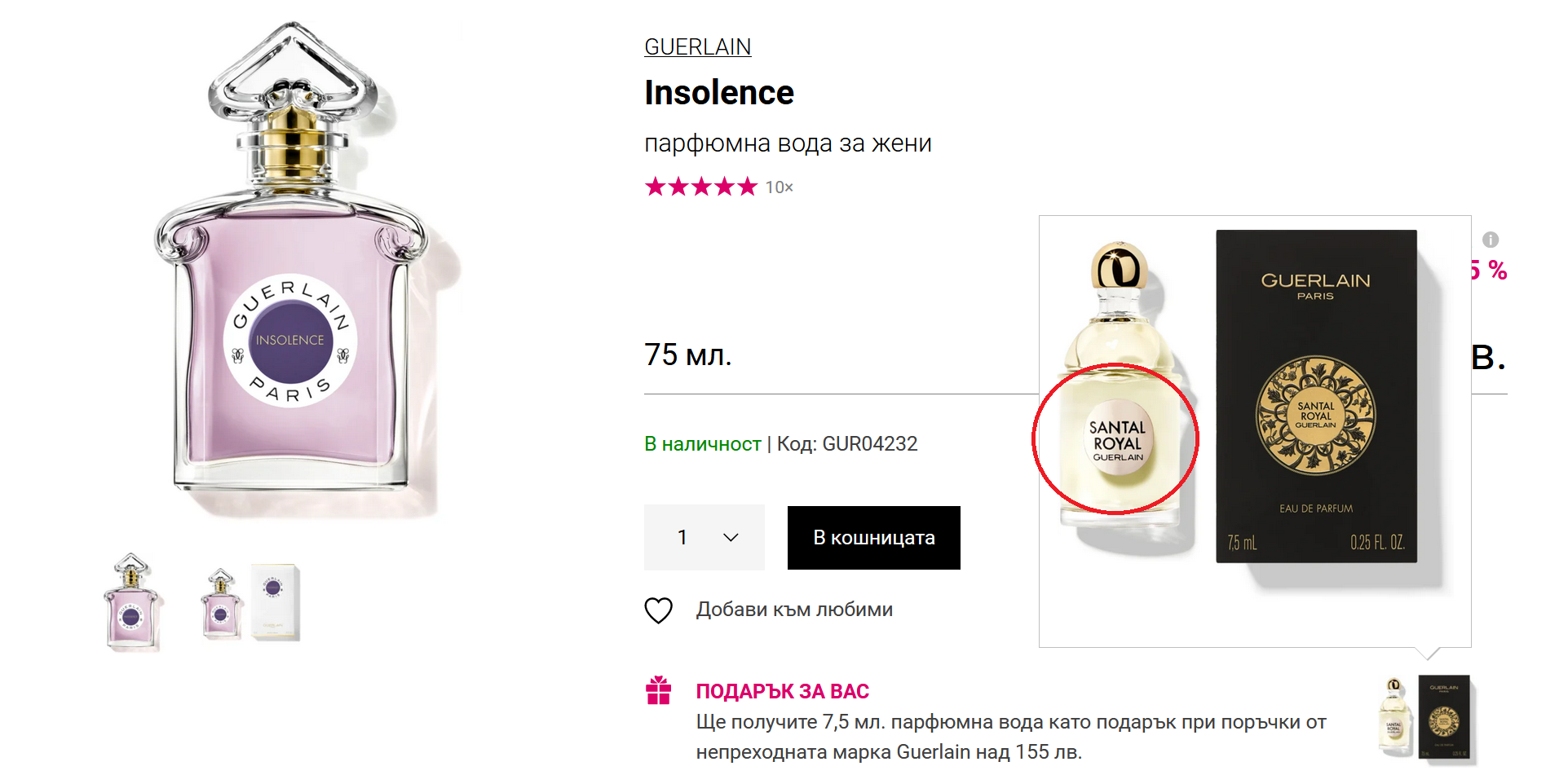This screenshot has height=775, width=1568.
Task: Click the 'Добави към любими' link
Action: coord(794,610)
